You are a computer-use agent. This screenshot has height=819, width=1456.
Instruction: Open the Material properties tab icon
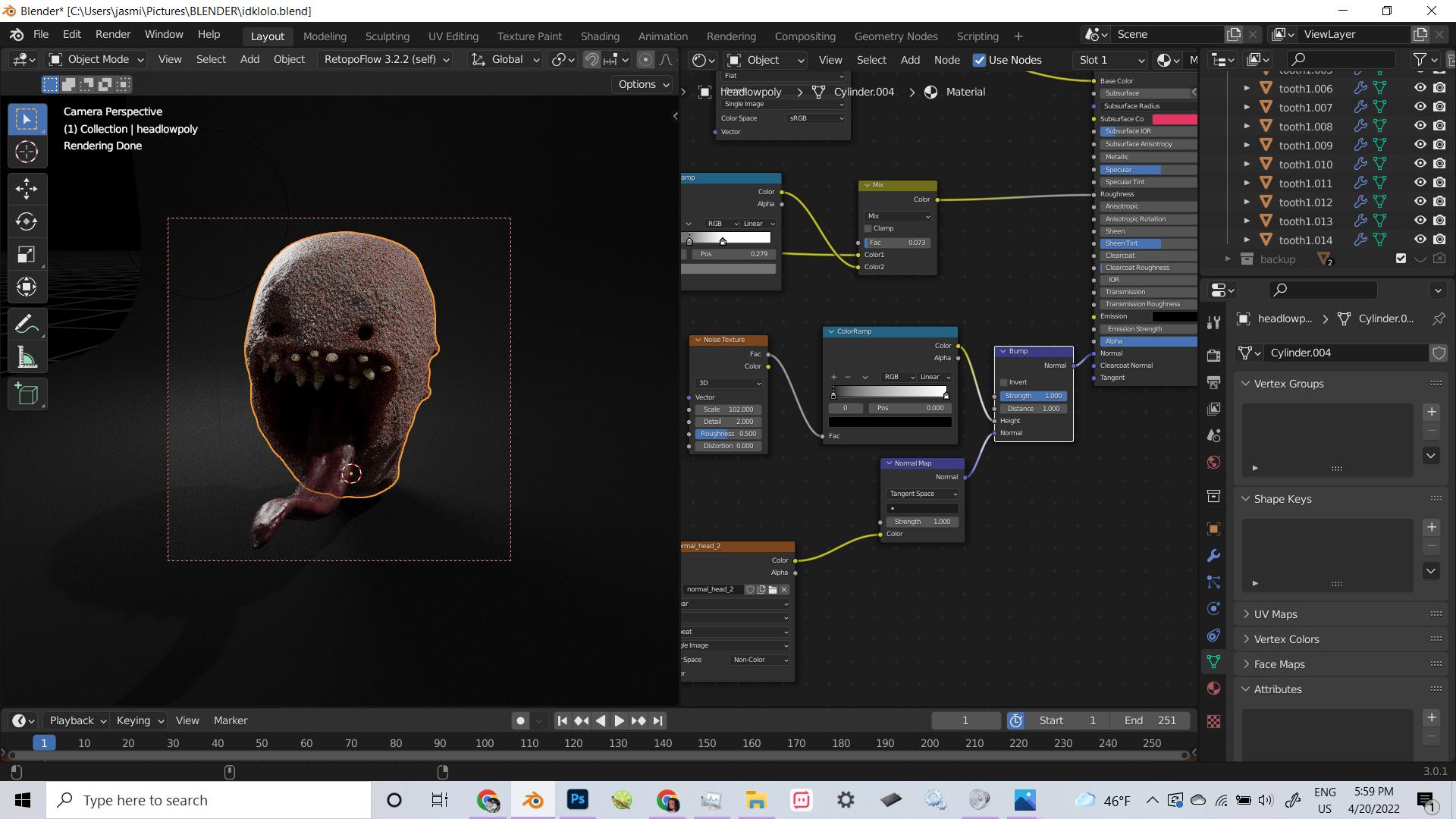(x=1213, y=689)
